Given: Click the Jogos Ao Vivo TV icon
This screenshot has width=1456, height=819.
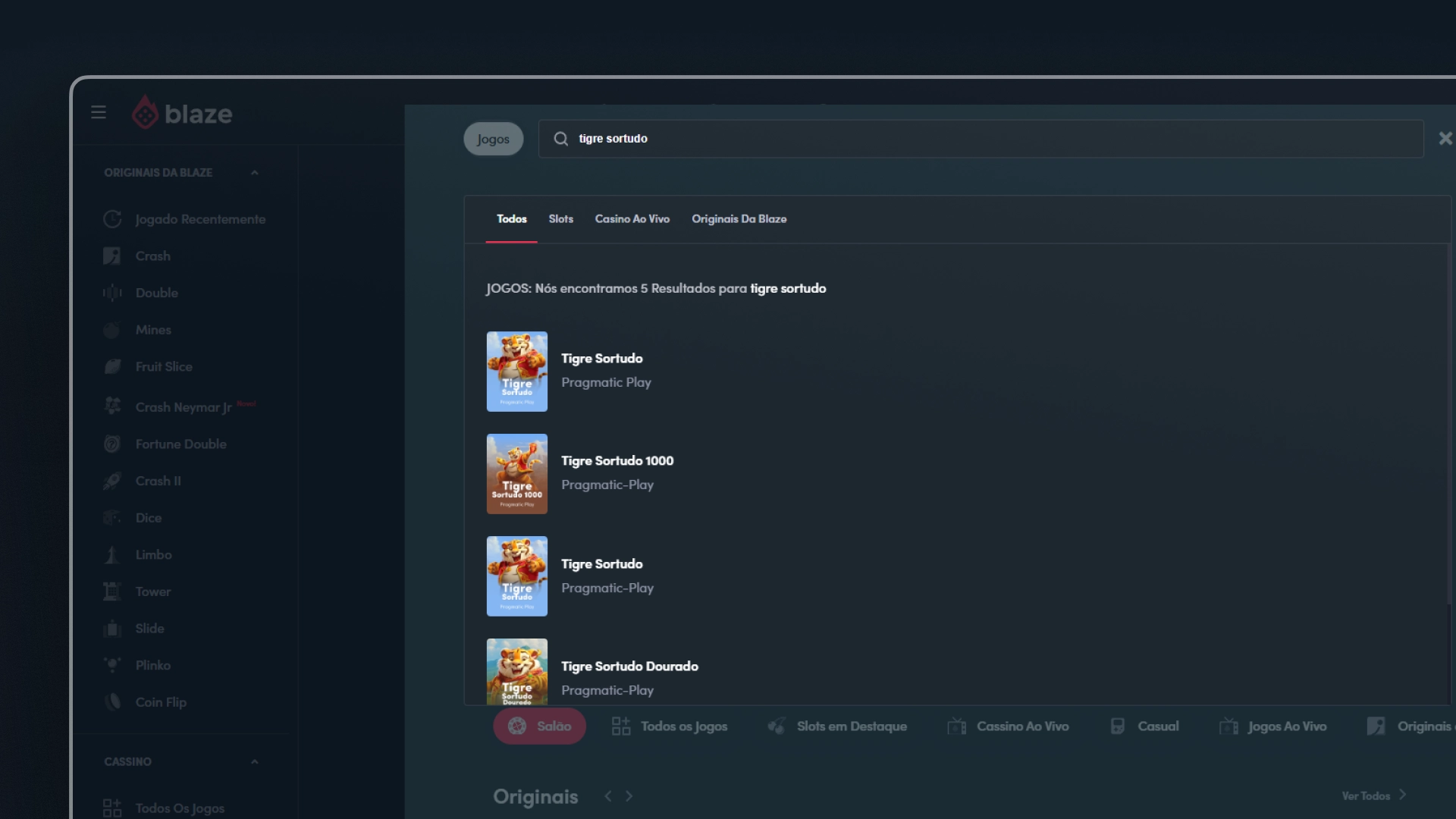Looking at the screenshot, I should [1228, 726].
